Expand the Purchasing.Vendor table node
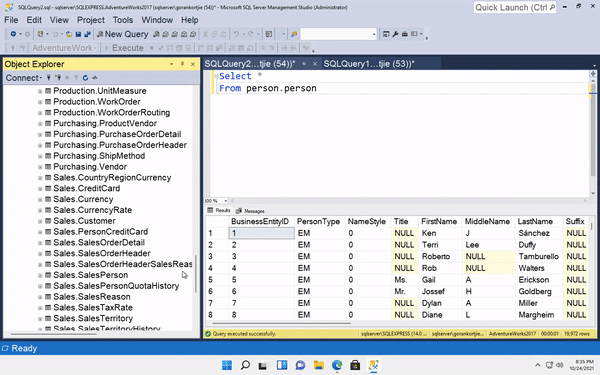 tap(40, 167)
